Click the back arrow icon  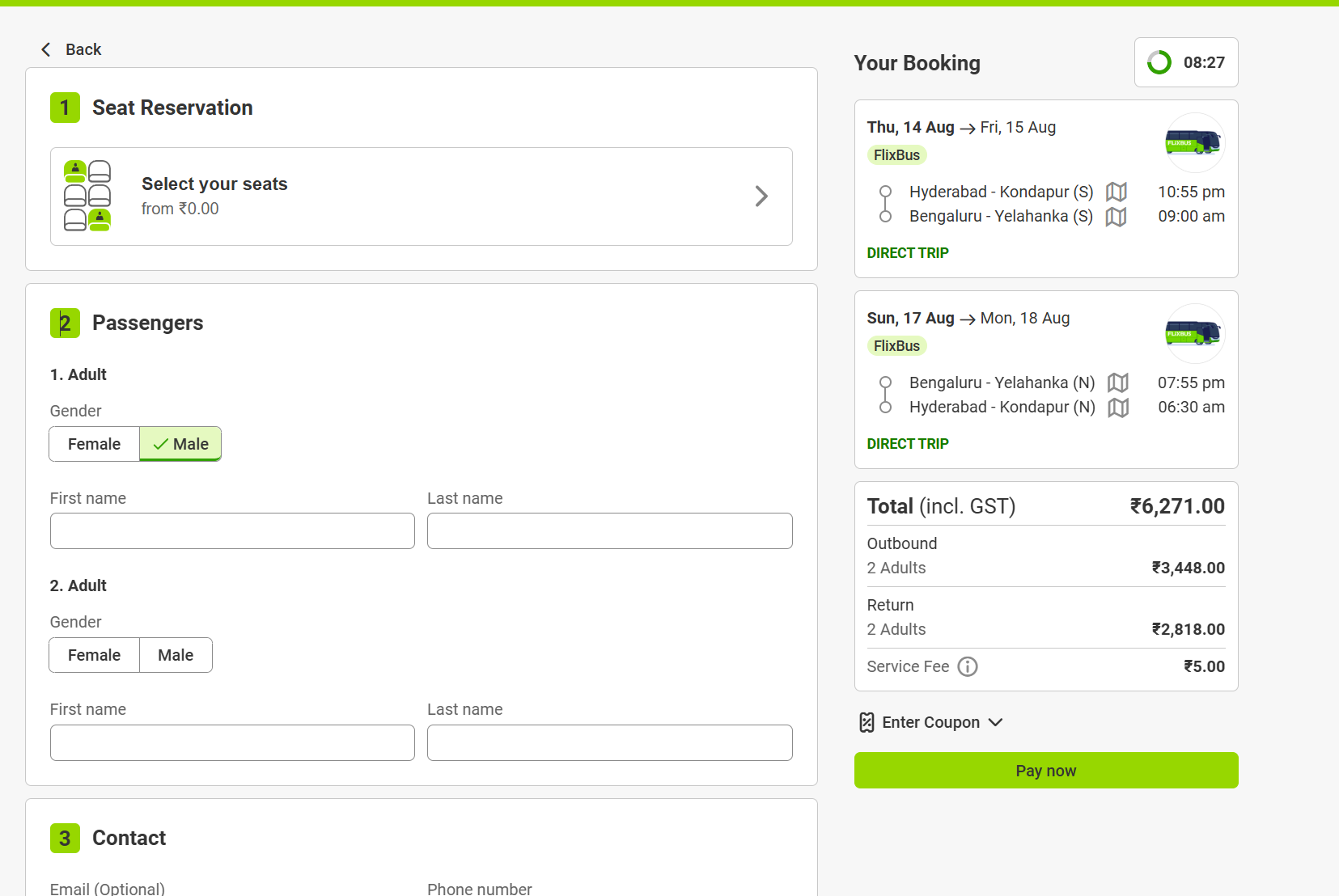tap(46, 49)
